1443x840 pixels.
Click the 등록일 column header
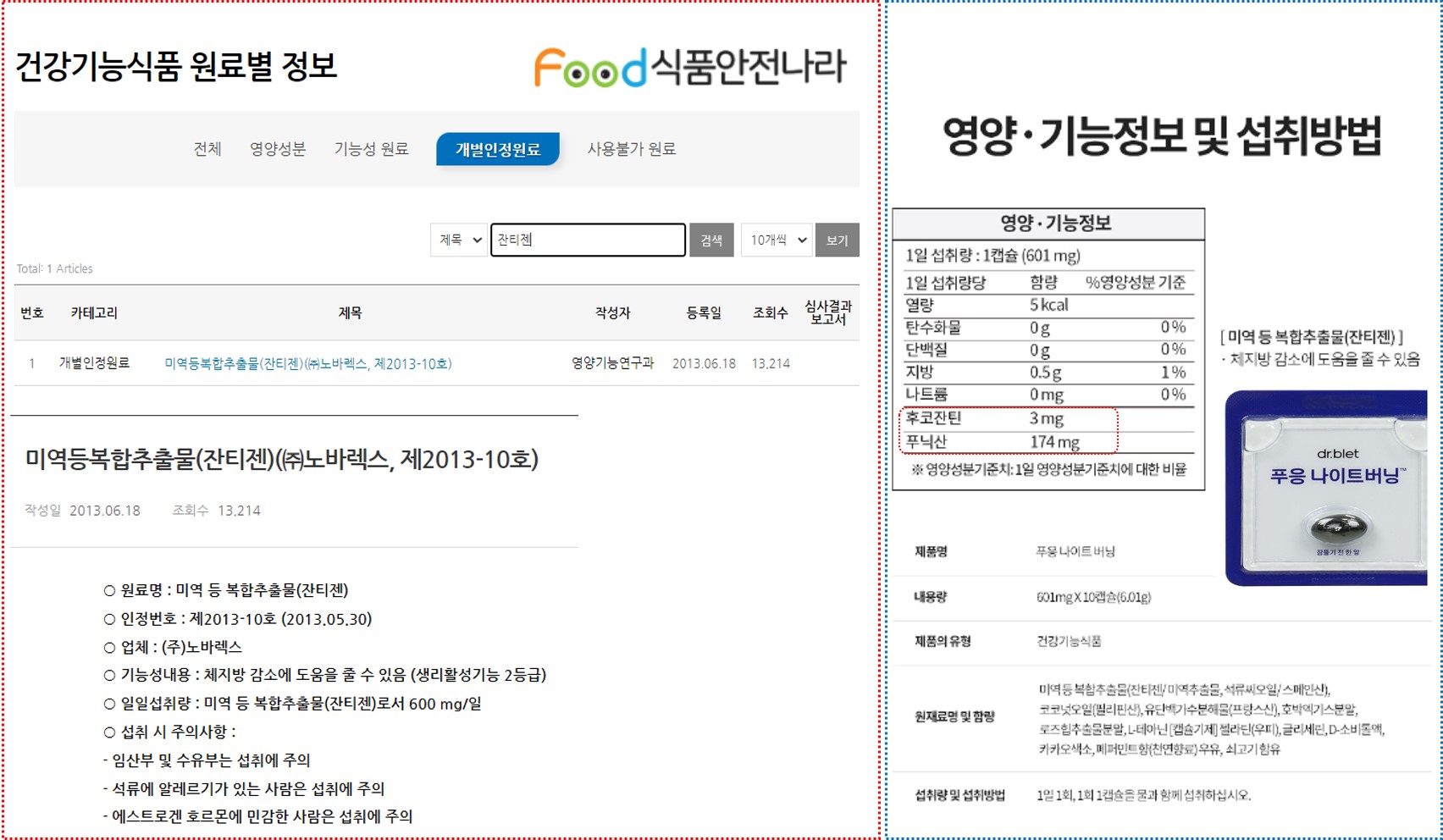[704, 312]
